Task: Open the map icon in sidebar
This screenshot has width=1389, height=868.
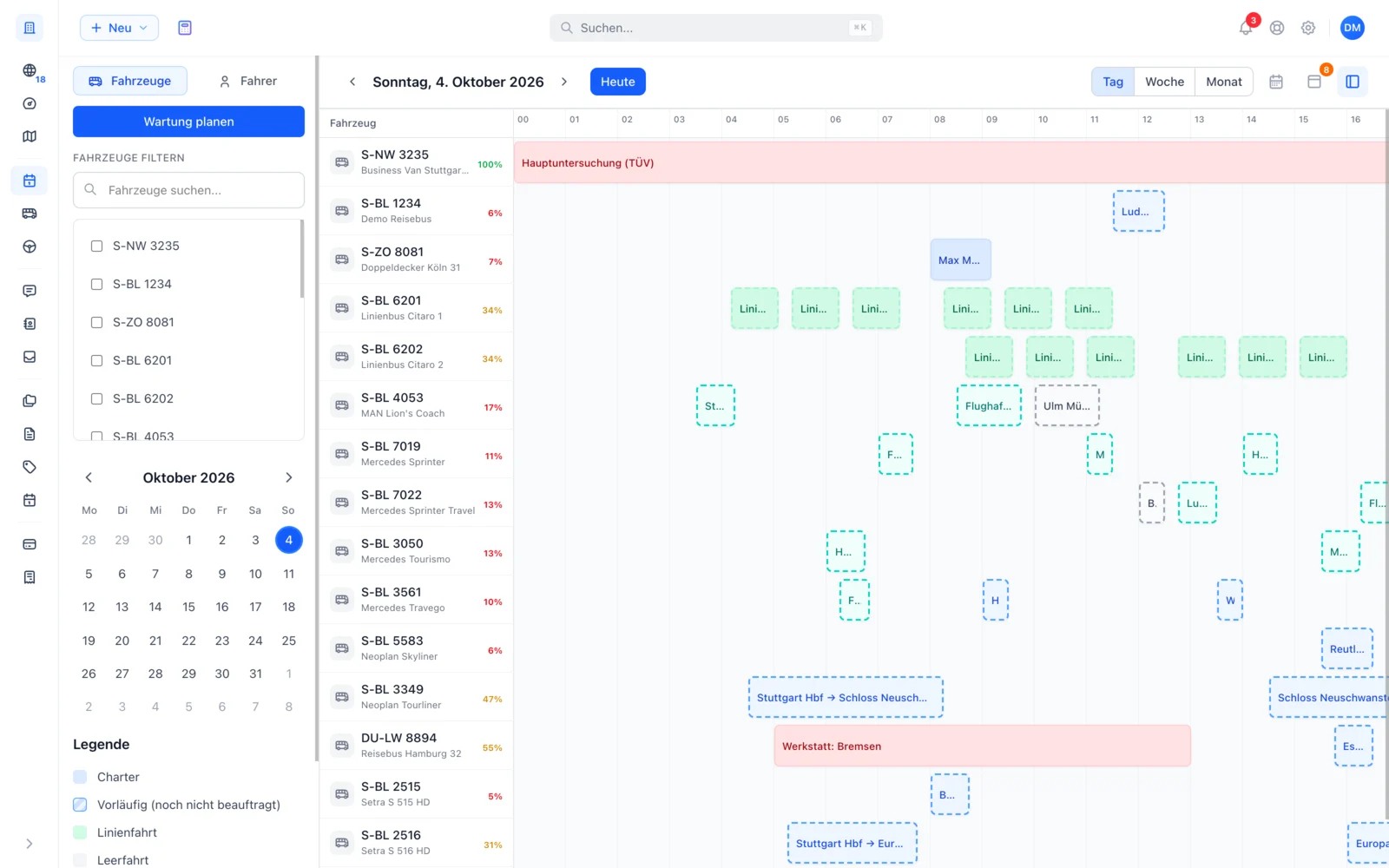Action: coord(30,136)
